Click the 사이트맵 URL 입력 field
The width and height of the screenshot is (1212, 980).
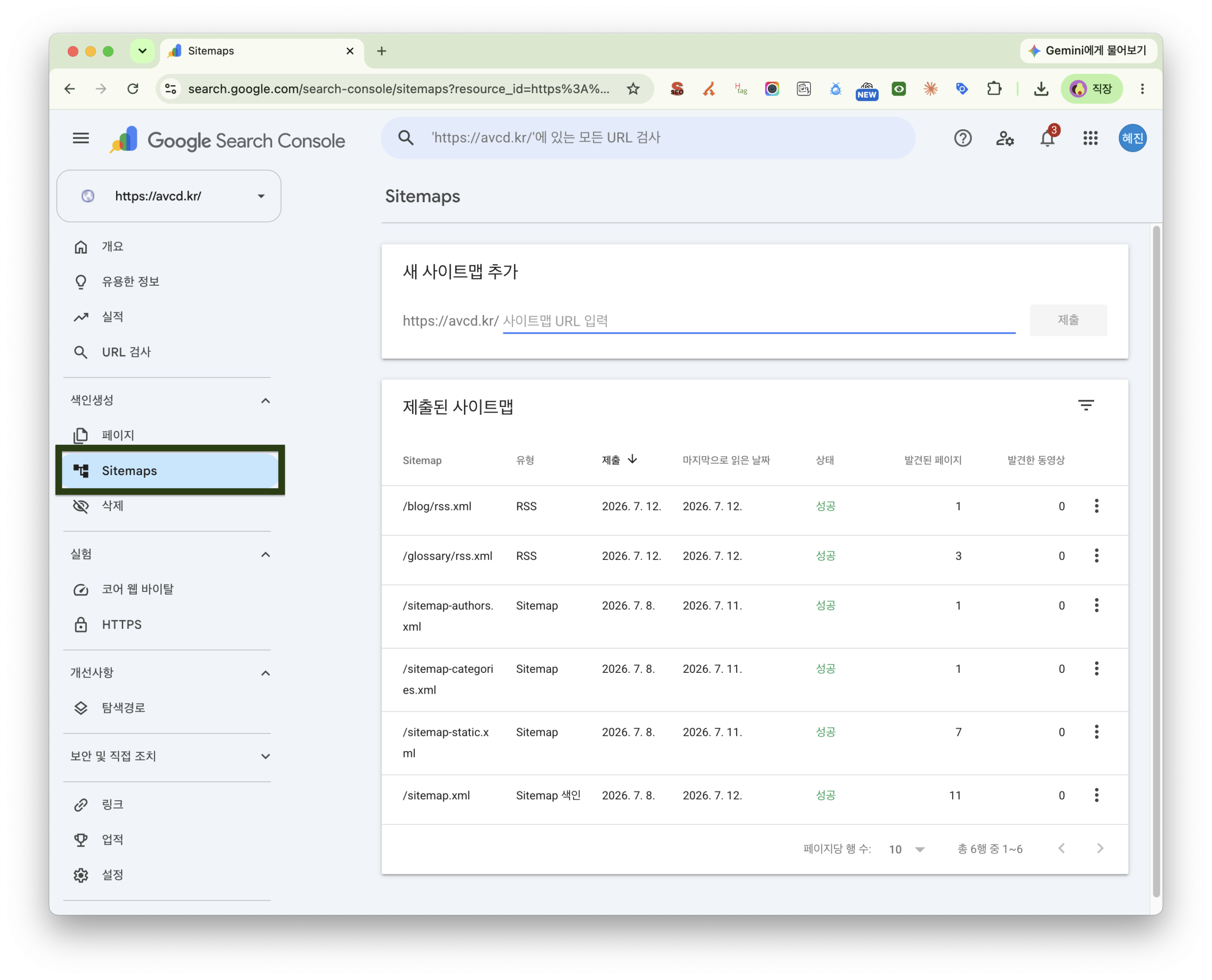tap(759, 321)
